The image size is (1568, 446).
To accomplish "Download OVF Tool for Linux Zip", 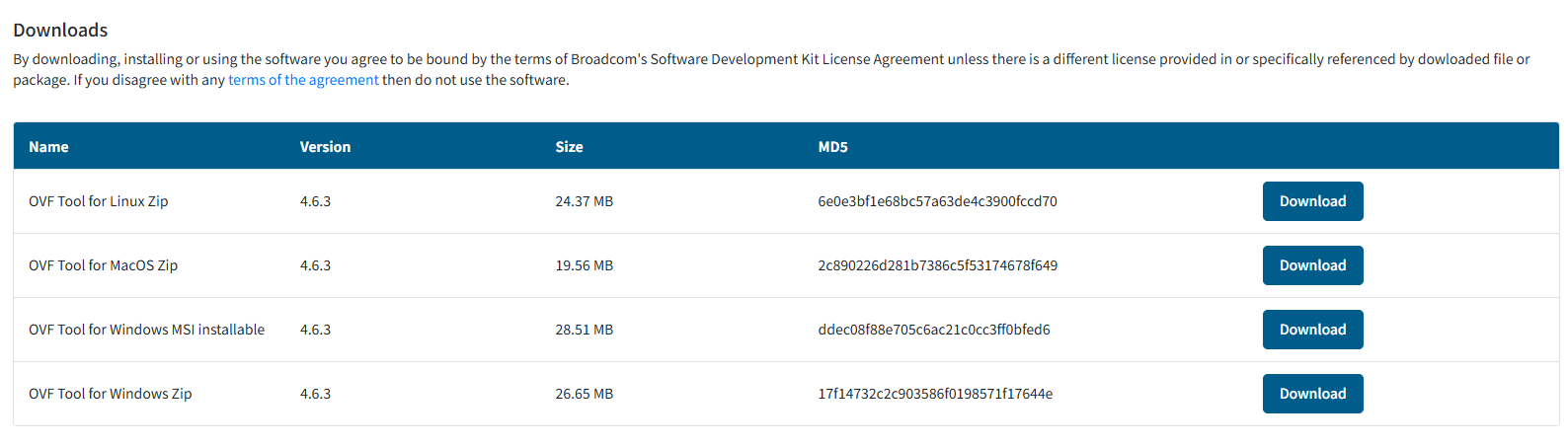I will 1312,201.
